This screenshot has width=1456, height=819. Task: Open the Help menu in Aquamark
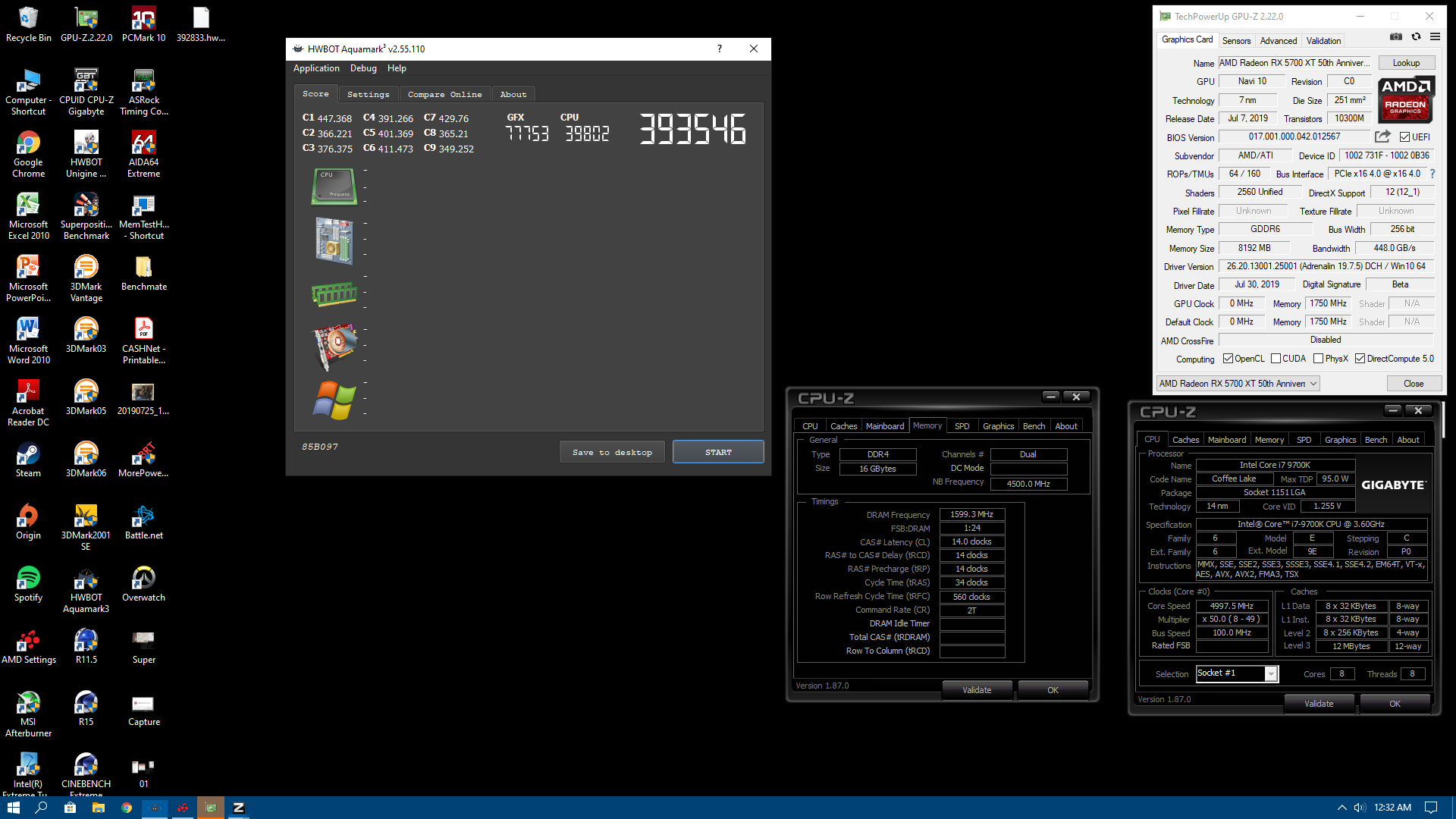(397, 68)
